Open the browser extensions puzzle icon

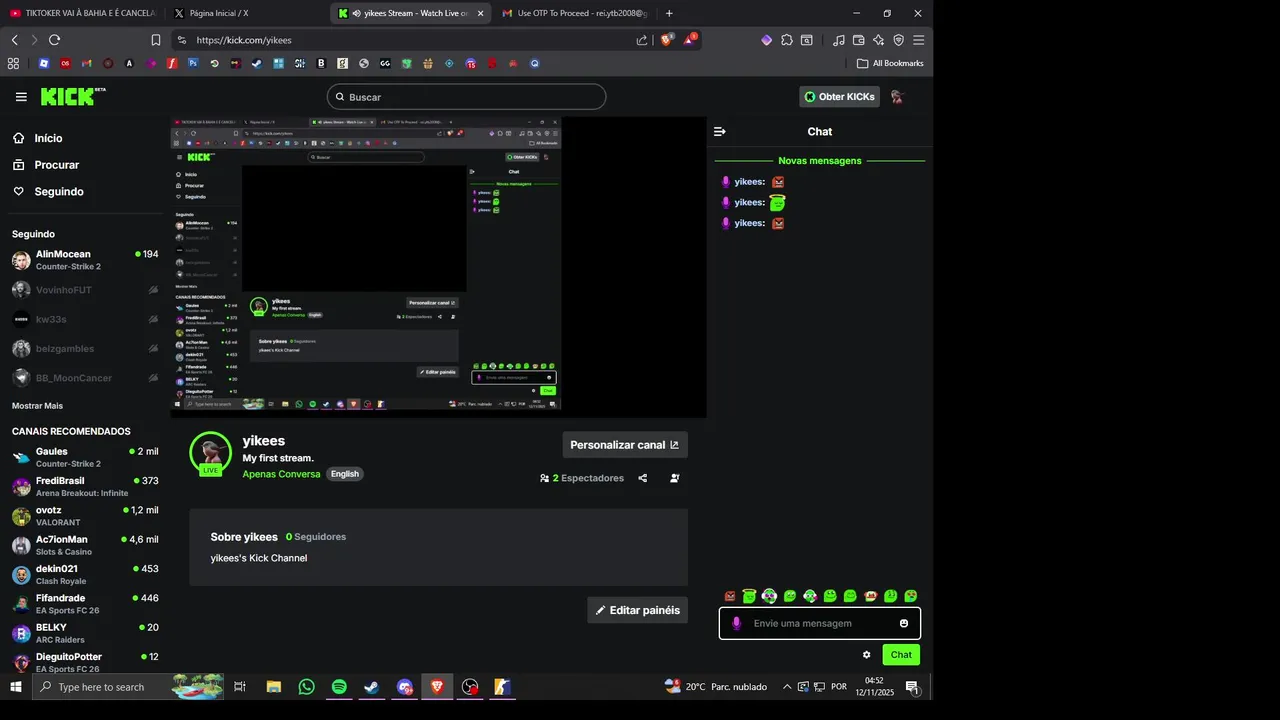tap(787, 40)
